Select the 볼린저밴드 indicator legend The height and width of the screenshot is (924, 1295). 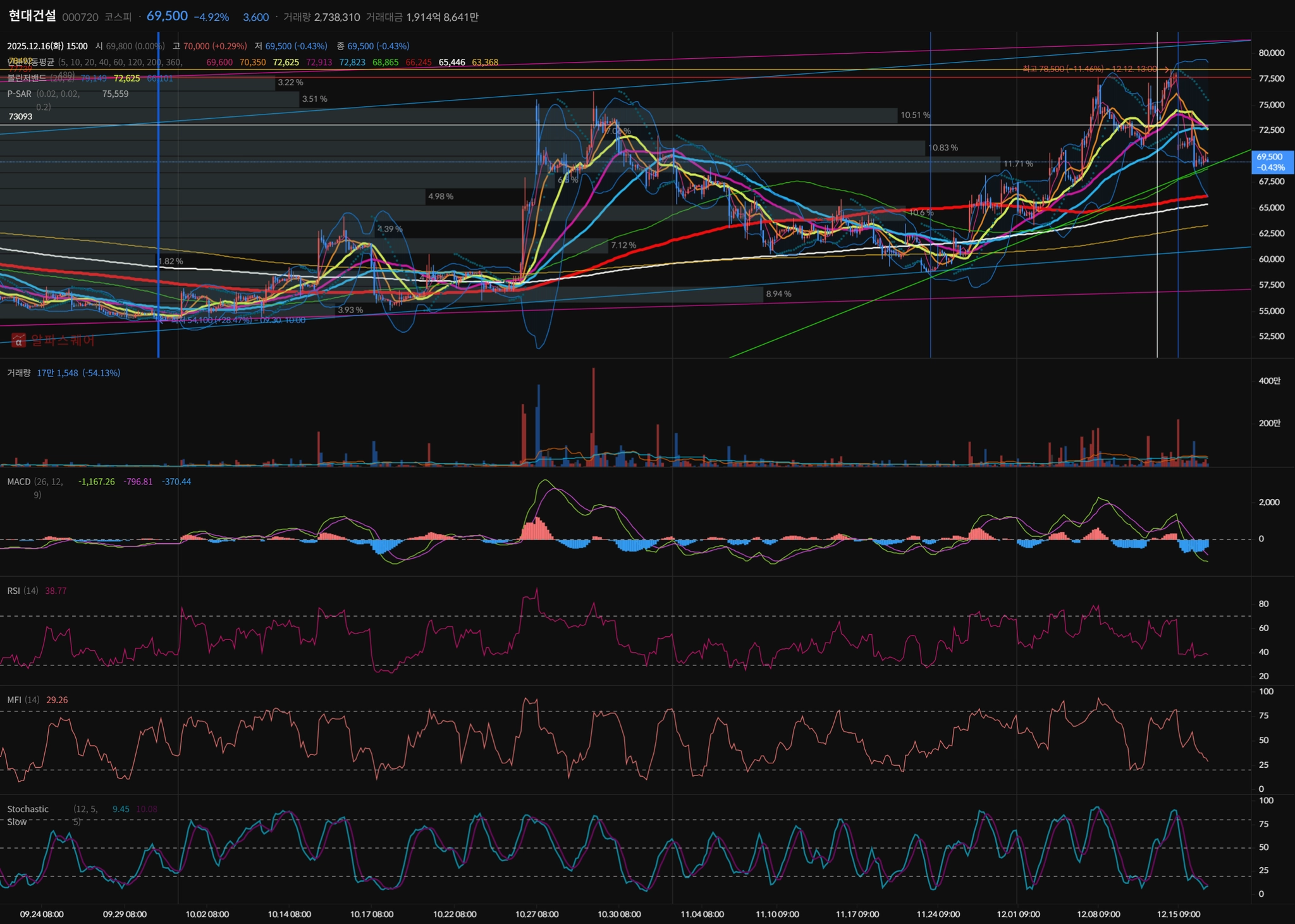point(27,78)
